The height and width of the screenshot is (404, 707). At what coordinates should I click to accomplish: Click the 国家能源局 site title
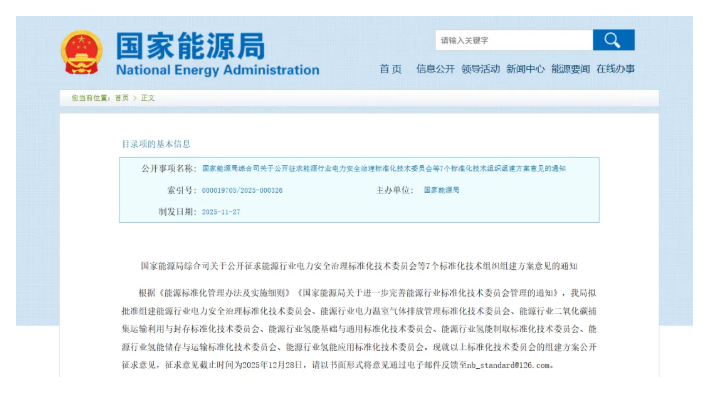pos(190,45)
